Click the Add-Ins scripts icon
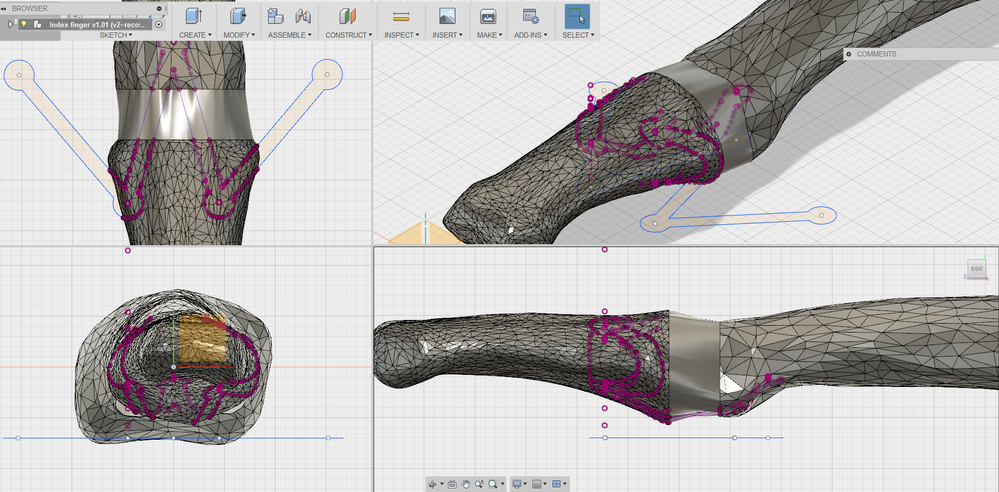This screenshot has width=999, height=492. point(530,16)
